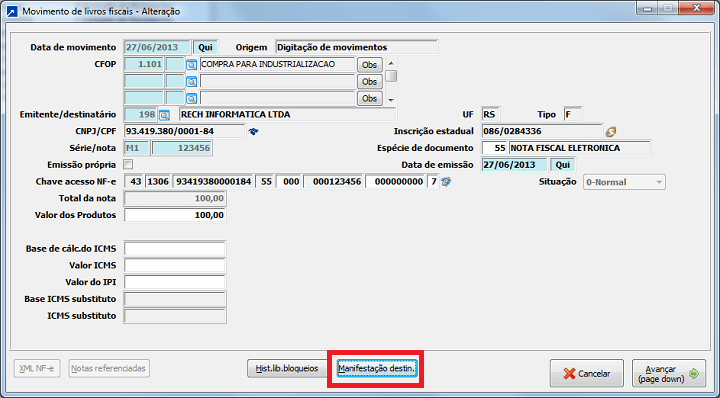Click Chave acesso segment 93419380000184
Image resolution: width=720 pixels, height=398 pixels.
(214, 182)
